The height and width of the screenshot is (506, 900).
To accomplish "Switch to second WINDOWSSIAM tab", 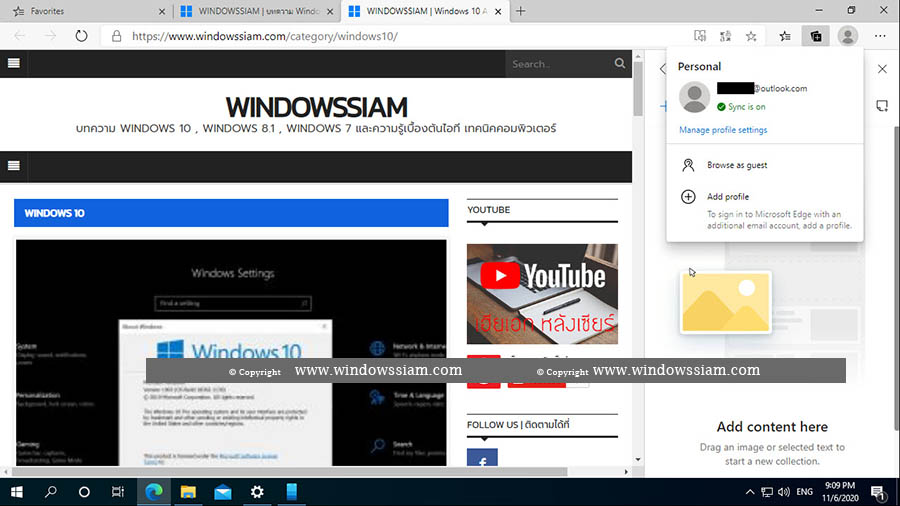I will [257, 11].
